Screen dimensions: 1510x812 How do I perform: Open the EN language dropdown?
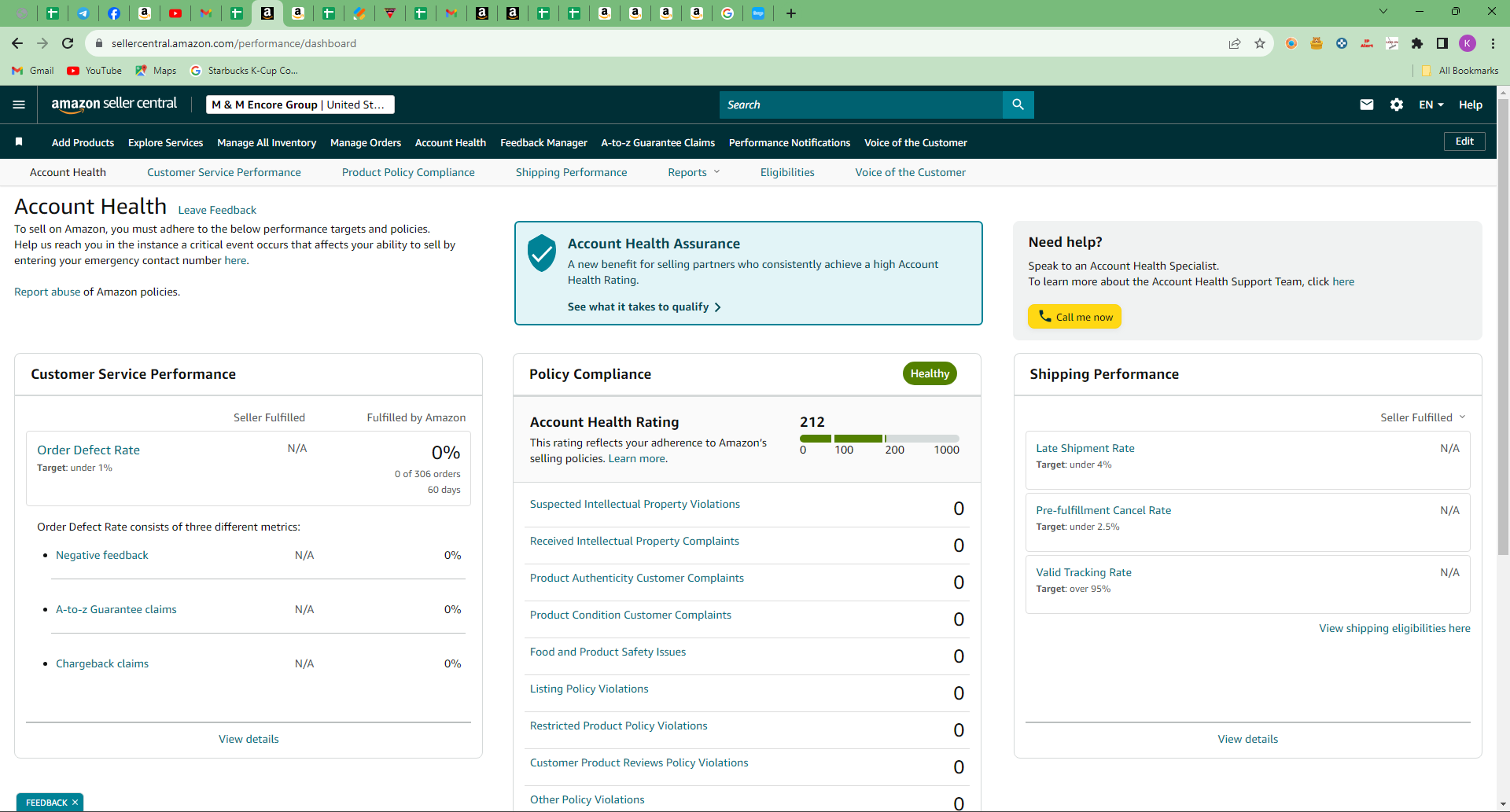[x=1431, y=105]
